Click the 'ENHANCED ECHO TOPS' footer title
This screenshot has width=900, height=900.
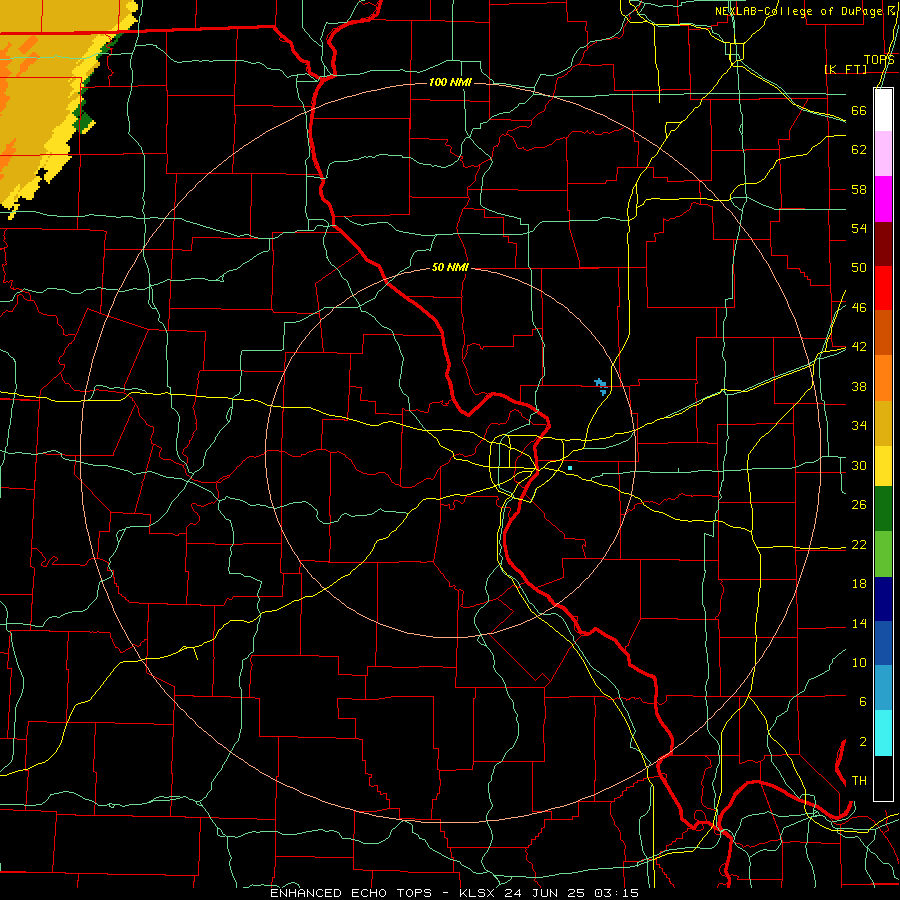[351, 893]
